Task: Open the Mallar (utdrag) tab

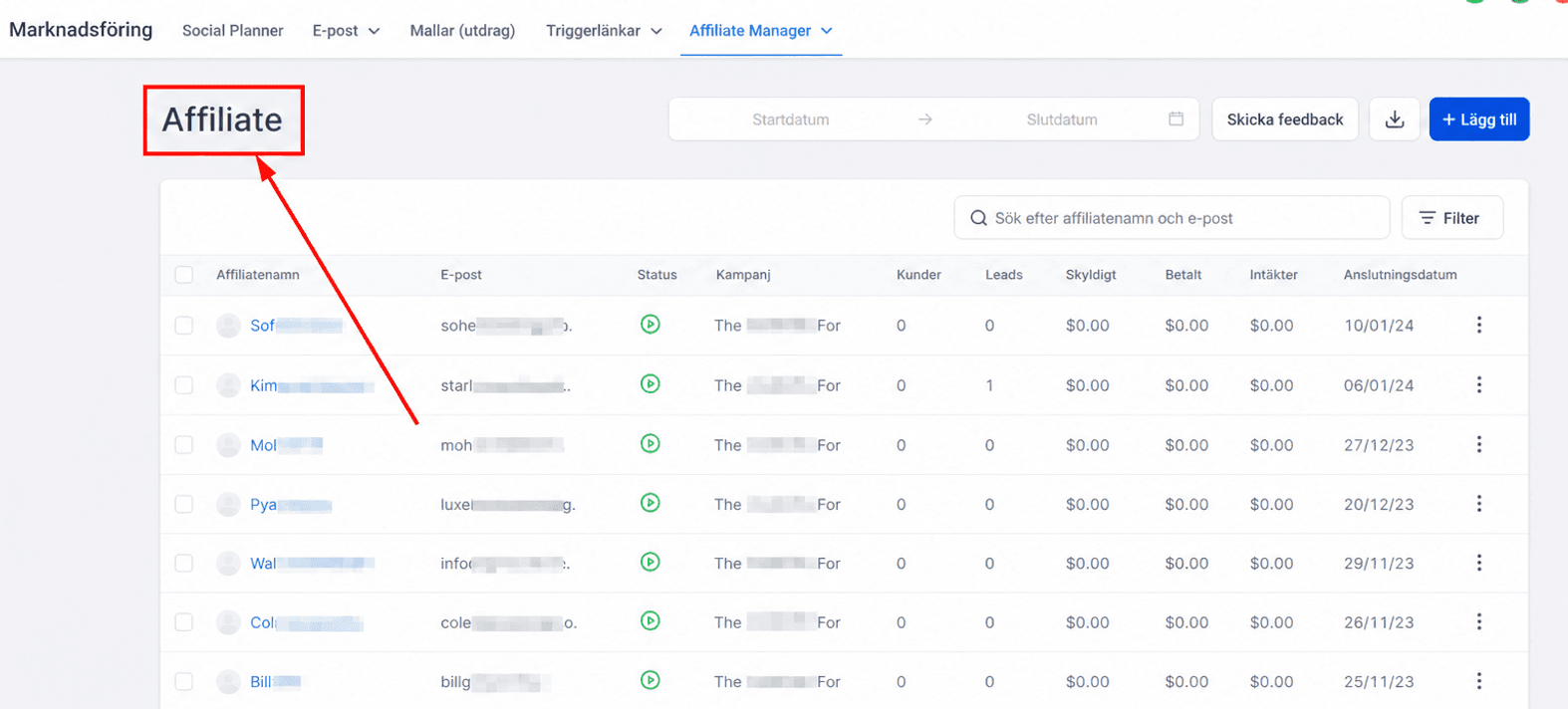Action: click(462, 31)
